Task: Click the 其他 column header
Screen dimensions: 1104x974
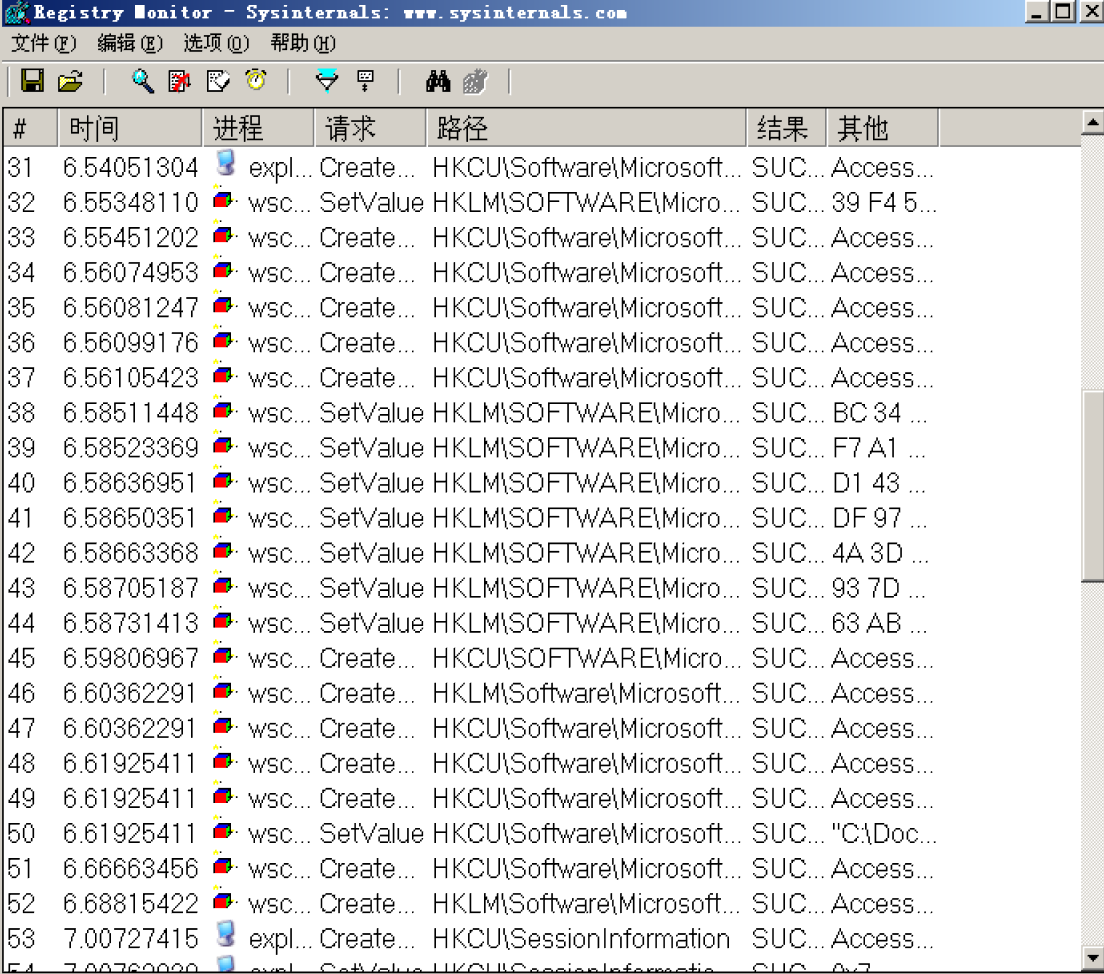Action: pos(882,128)
